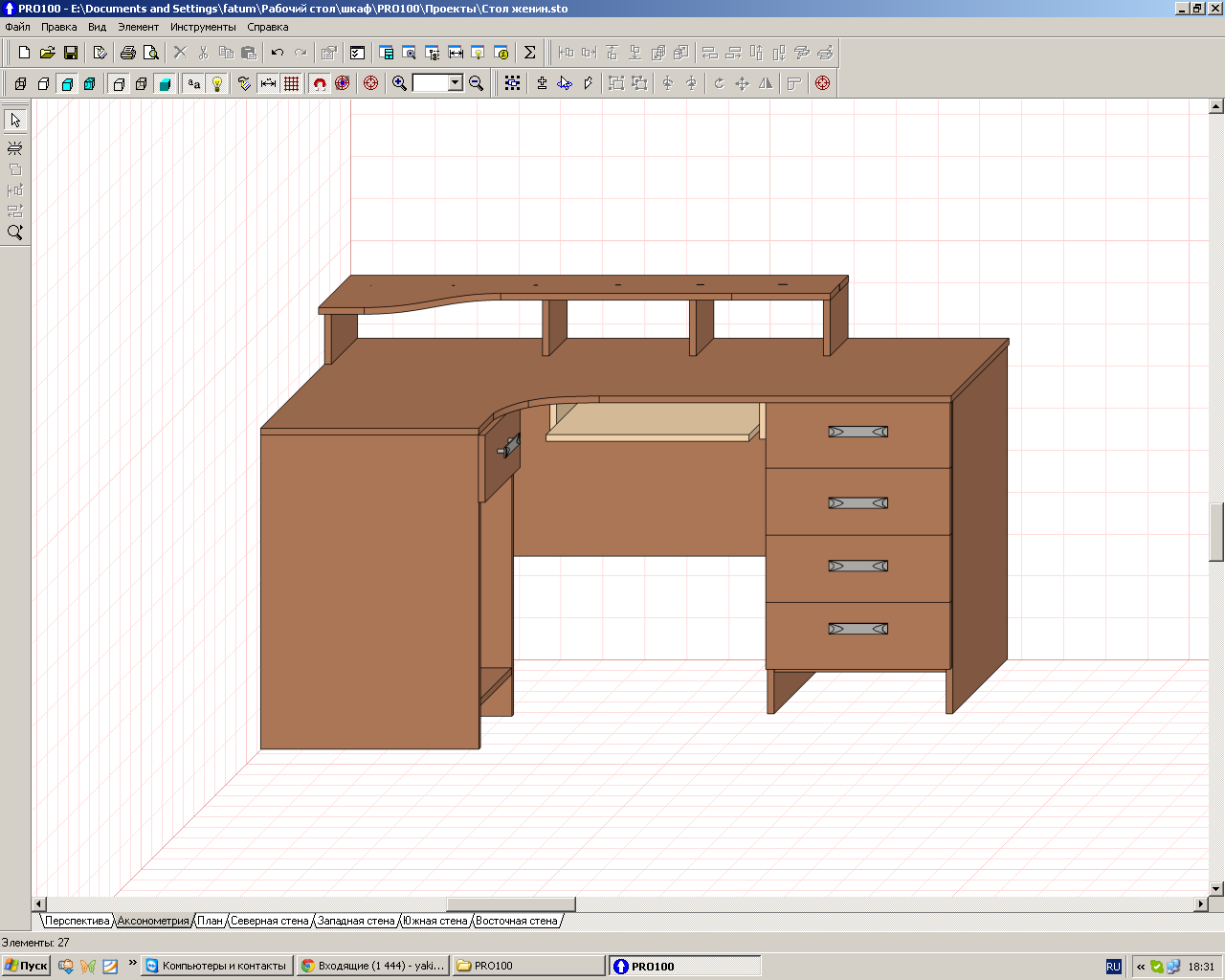Screen dimensions: 1225x980
Task: Switch to the План view tab
Action: tap(210, 921)
